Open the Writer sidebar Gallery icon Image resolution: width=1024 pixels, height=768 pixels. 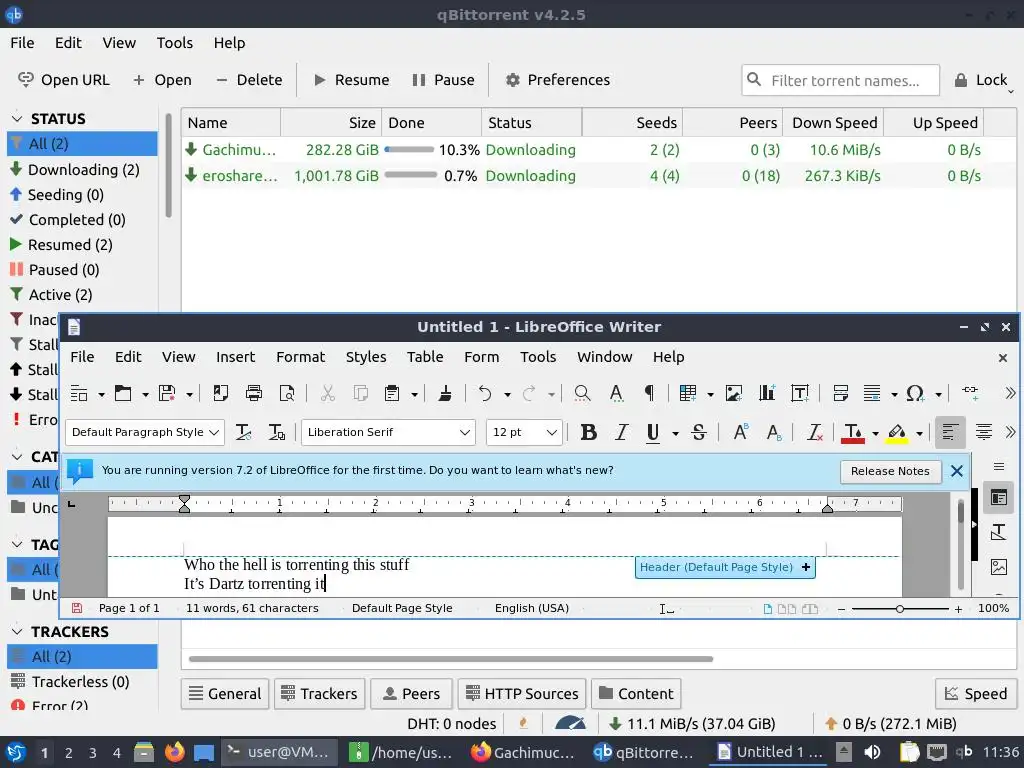[x=999, y=566]
